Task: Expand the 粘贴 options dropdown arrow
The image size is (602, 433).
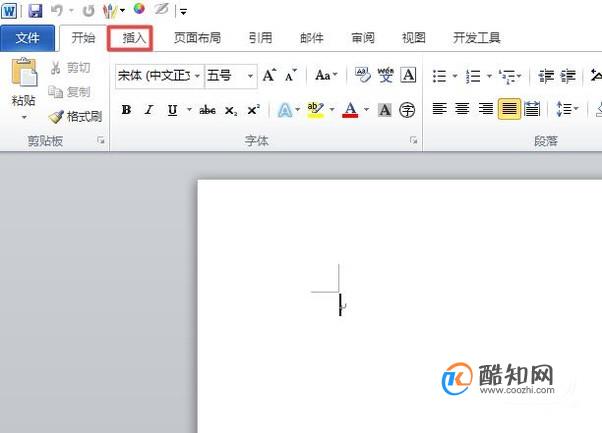Action: [24, 117]
